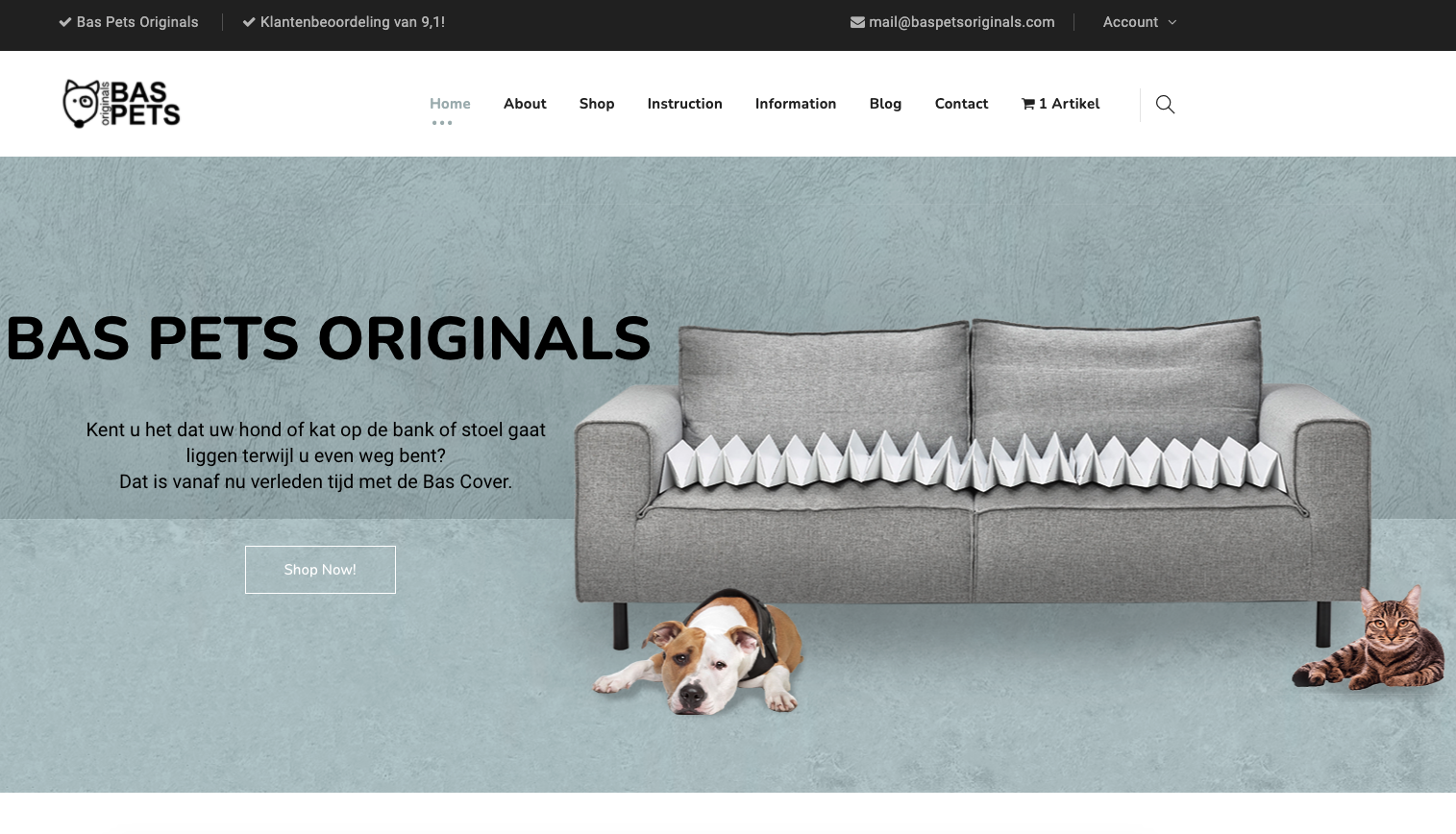
Task: Open the Contact page
Action: [x=961, y=104]
